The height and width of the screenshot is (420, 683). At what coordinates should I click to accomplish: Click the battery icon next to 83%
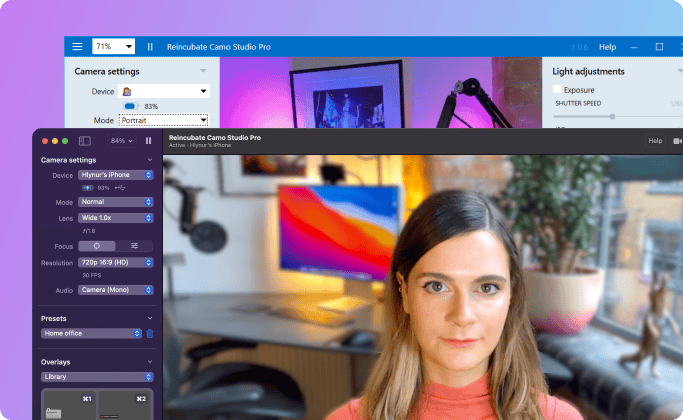(x=130, y=106)
